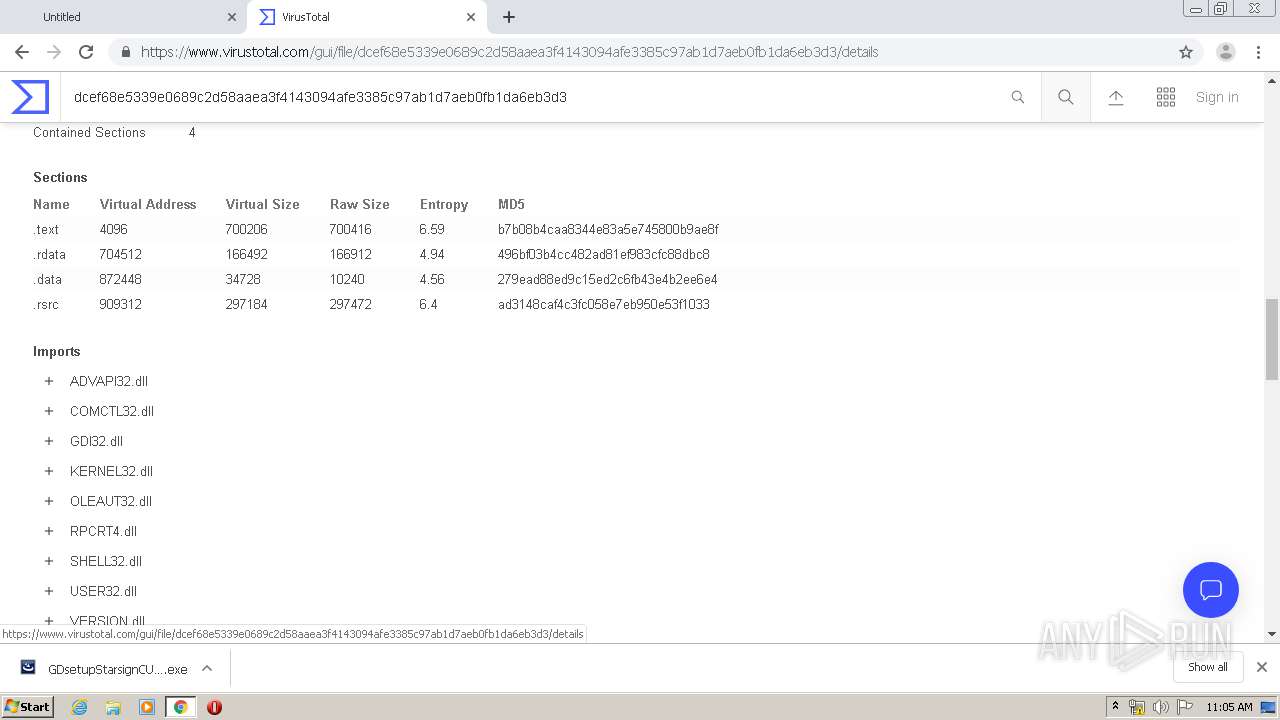Select MD5 ad3148caf4c3fc058e7eb950e53f1033
Viewport: 1280px width, 720px height.
(604, 304)
